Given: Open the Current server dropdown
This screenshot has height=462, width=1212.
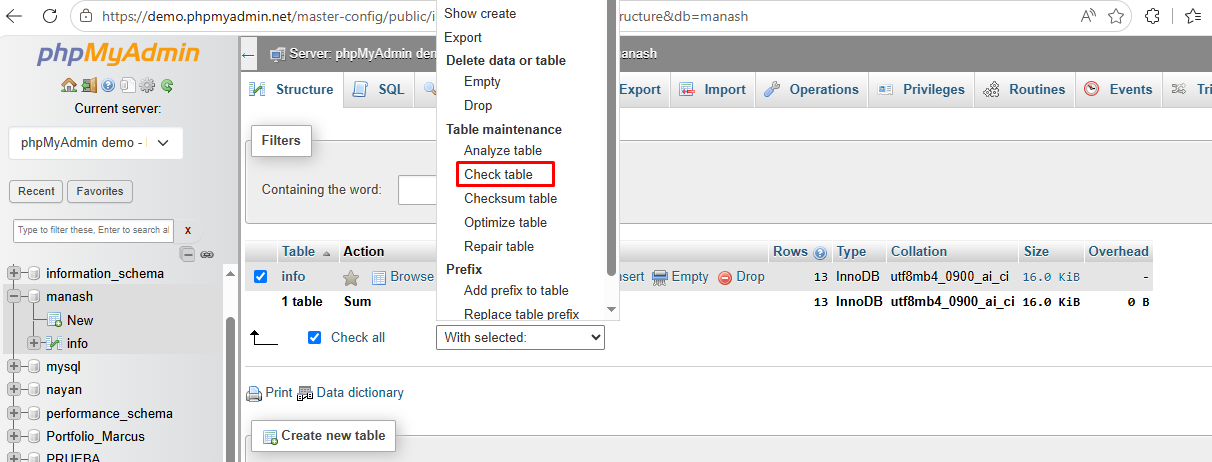Looking at the screenshot, I should click(96, 143).
